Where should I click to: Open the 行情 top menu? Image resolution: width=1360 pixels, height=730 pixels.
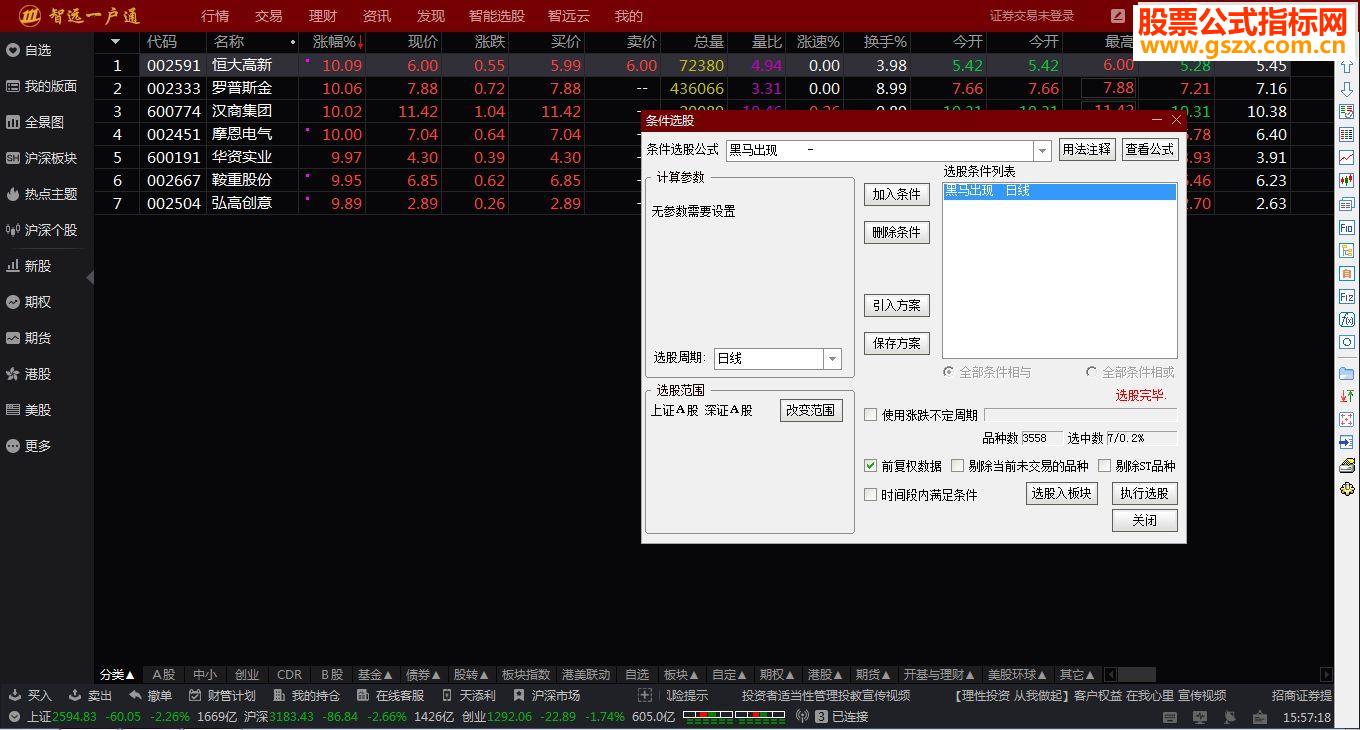click(215, 16)
